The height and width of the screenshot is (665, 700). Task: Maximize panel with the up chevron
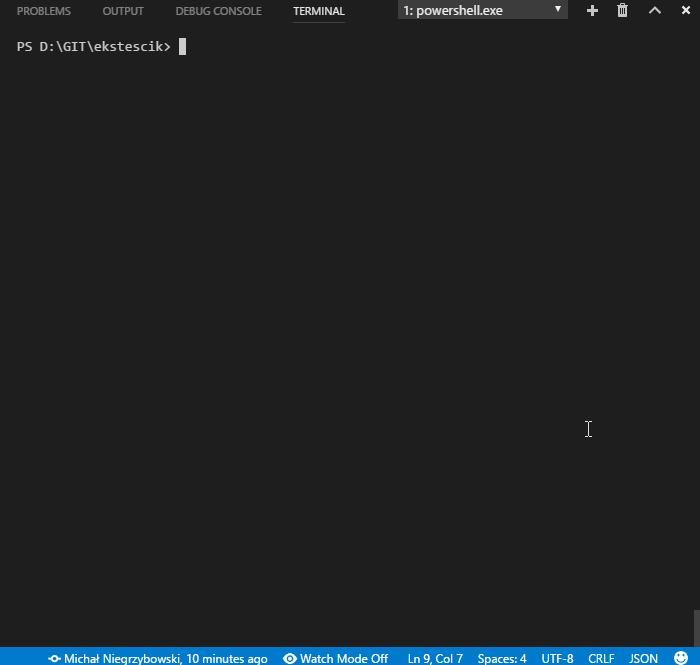click(654, 10)
